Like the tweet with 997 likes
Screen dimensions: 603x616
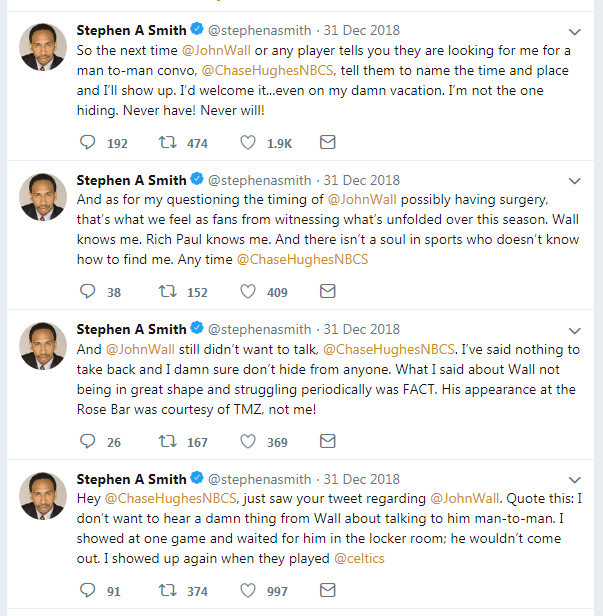click(248, 591)
